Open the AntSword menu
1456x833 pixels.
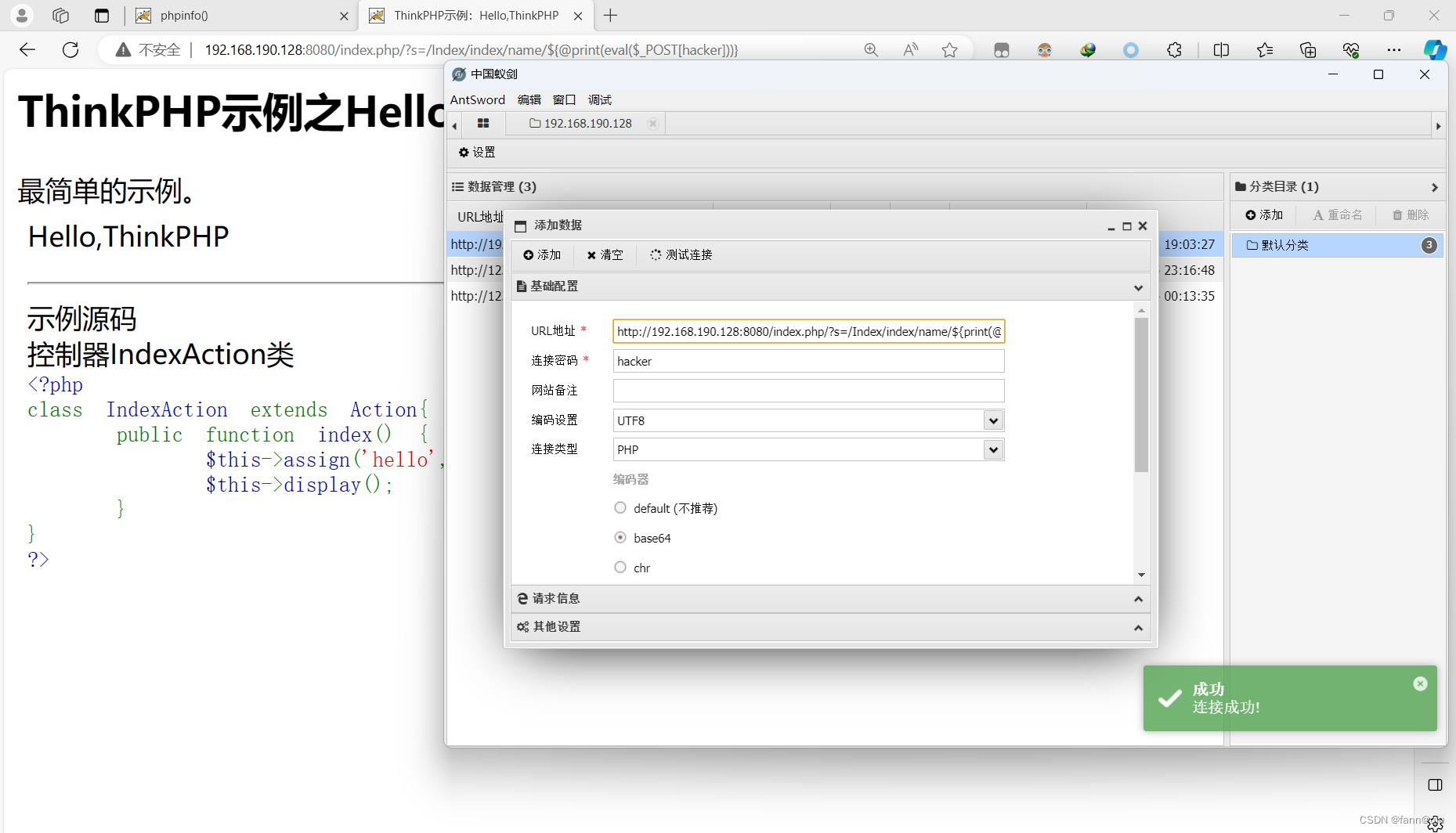click(477, 100)
